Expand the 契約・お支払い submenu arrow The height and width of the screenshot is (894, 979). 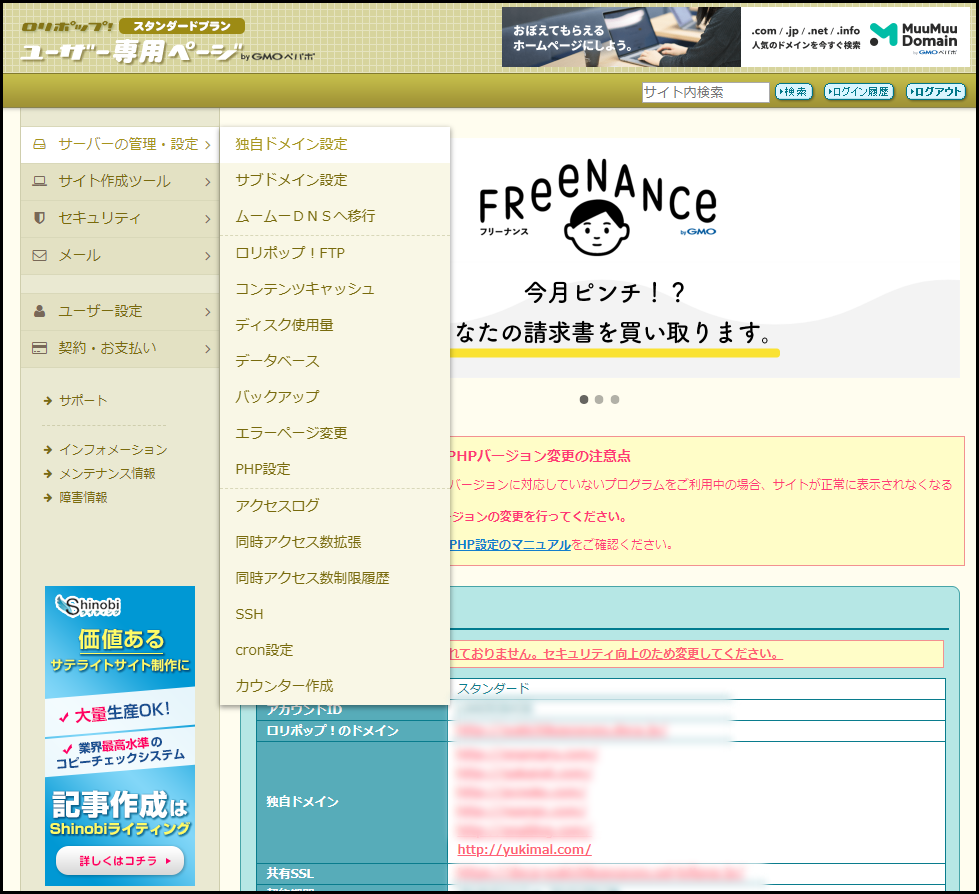(x=207, y=349)
